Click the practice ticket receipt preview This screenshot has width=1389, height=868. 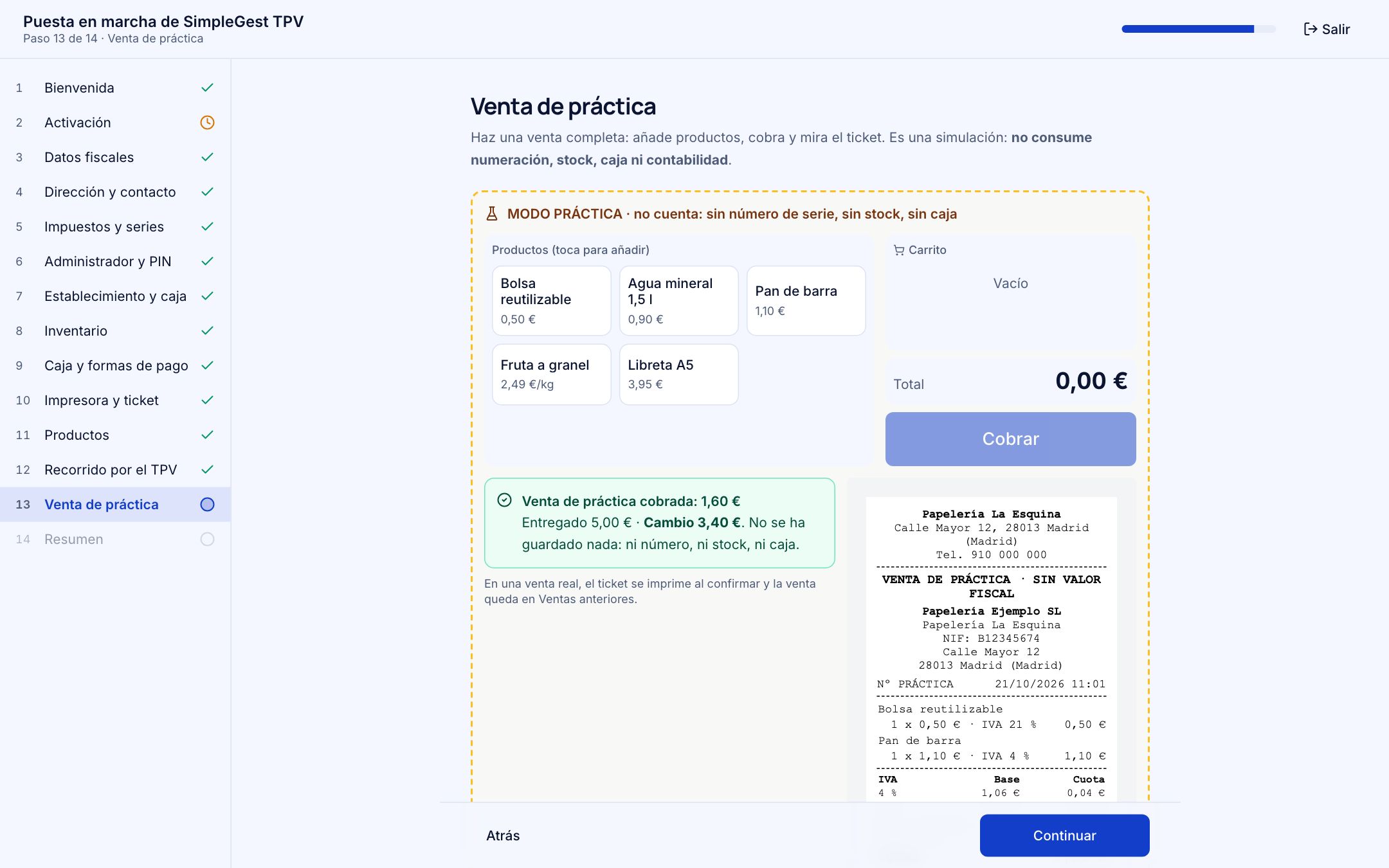991,649
